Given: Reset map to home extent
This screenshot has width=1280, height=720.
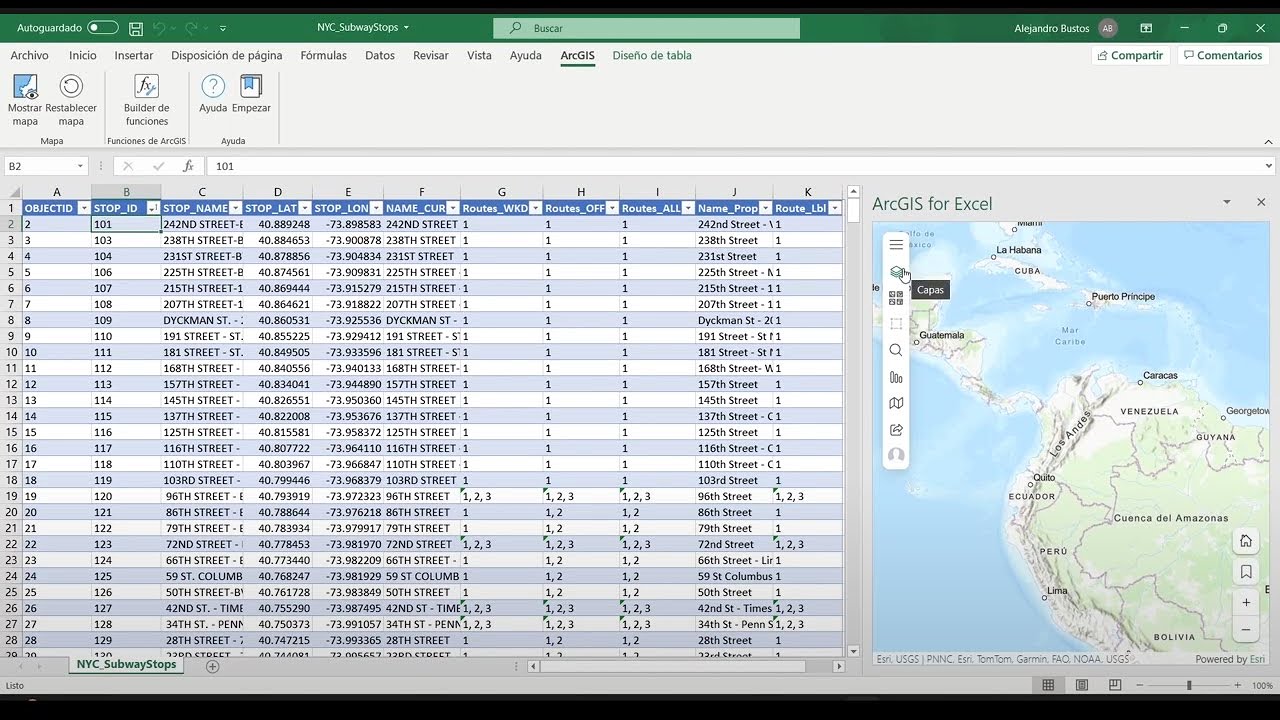Looking at the screenshot, I should point(1246,541).
